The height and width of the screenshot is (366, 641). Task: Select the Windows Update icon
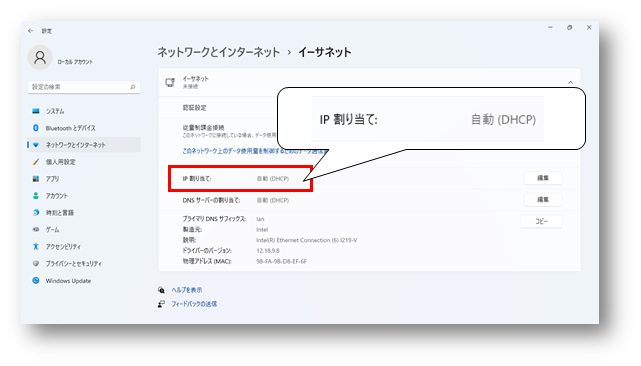[36, 281]
